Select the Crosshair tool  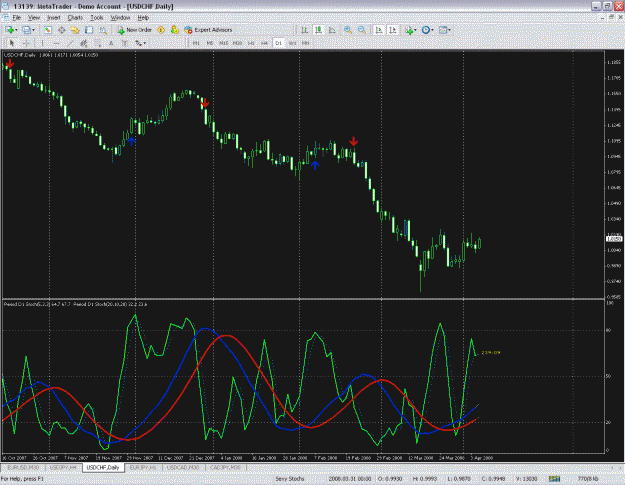pyautogui.click(x=26, y=43)
